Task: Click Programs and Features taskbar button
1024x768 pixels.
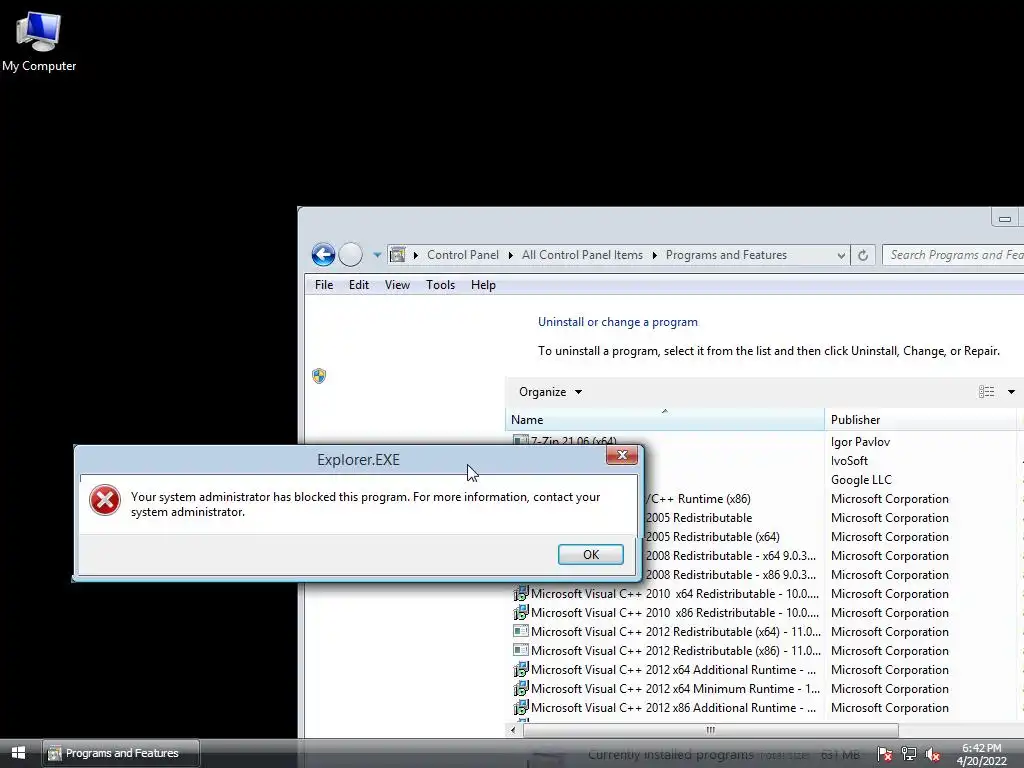Action: click(x=121, y=753)
